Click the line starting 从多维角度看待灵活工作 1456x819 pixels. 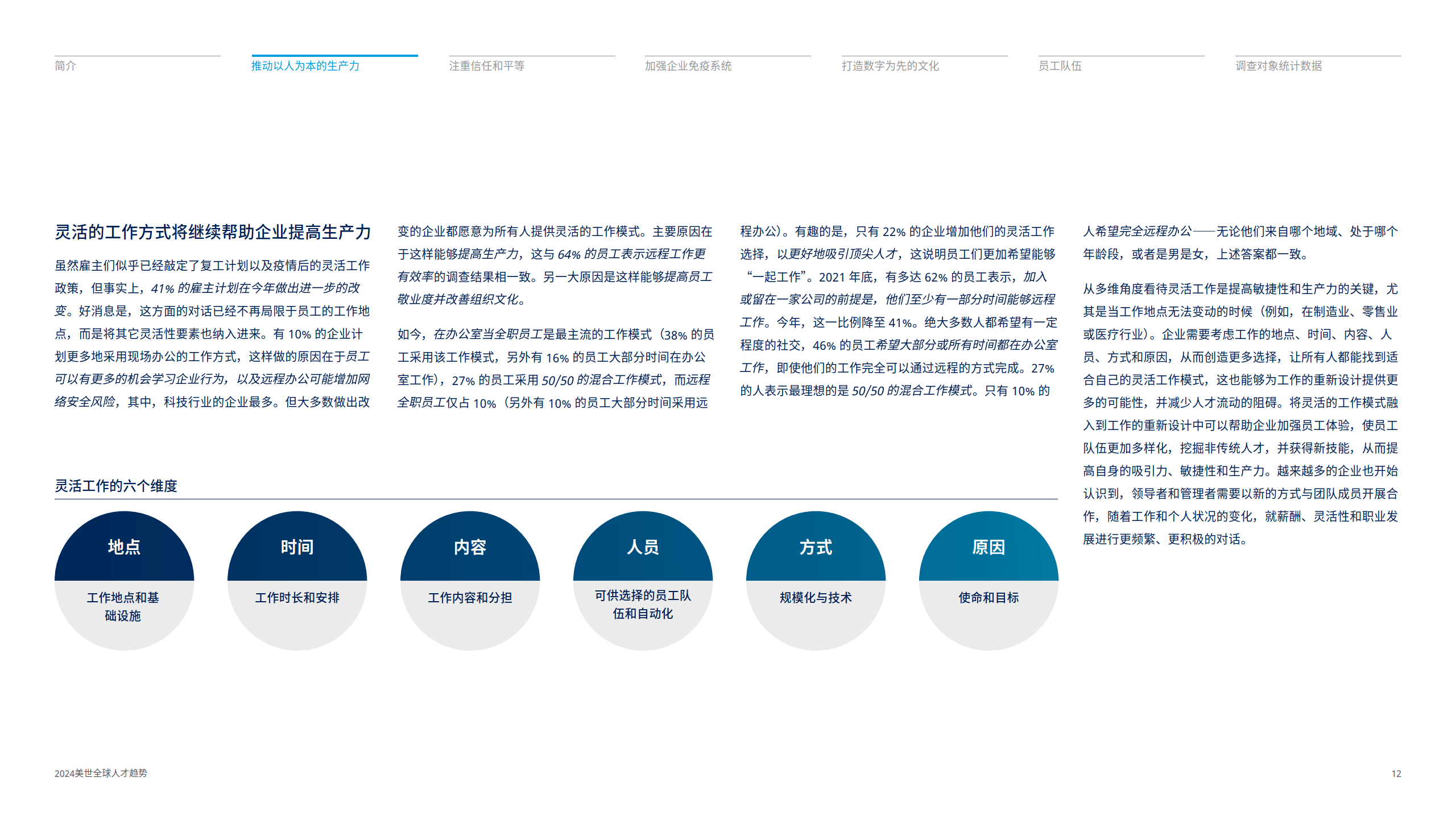coord(1240,289)
